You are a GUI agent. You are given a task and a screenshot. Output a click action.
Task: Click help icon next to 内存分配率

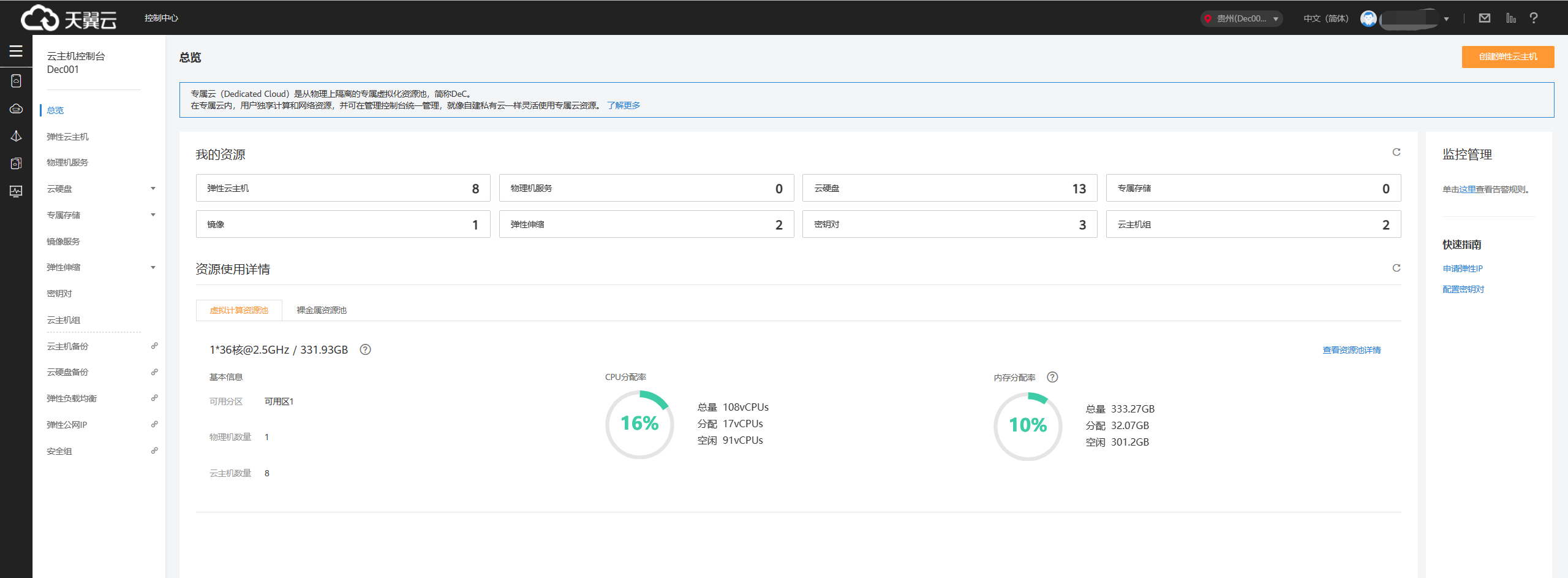1052,377
